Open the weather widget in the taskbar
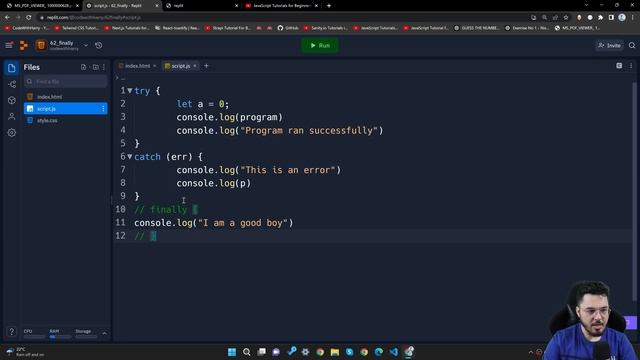The image size is (640, 360). (x=24, y=352)
